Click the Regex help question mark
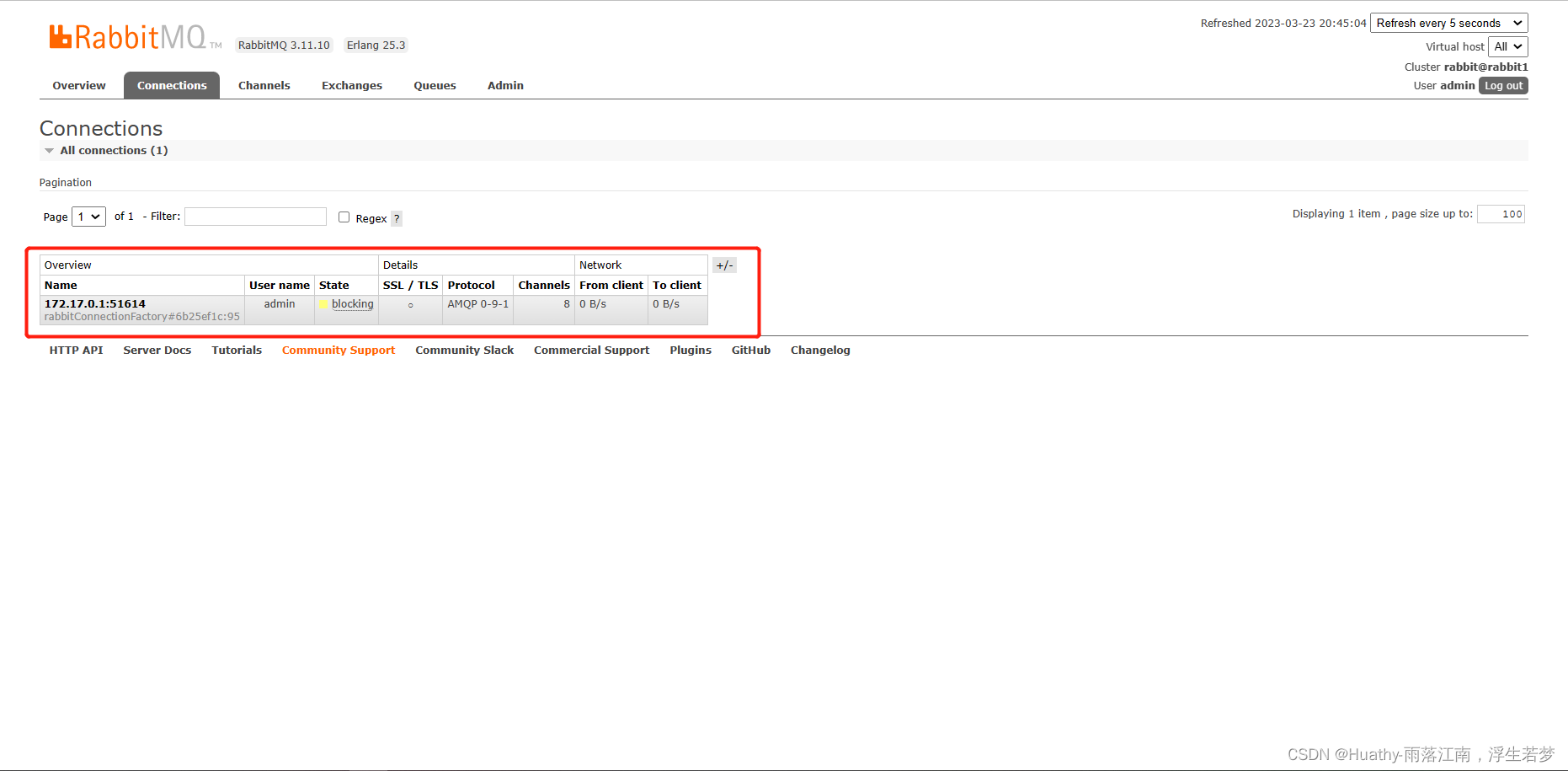Viewport: 1568px width, 771px height. pos(397,218)
